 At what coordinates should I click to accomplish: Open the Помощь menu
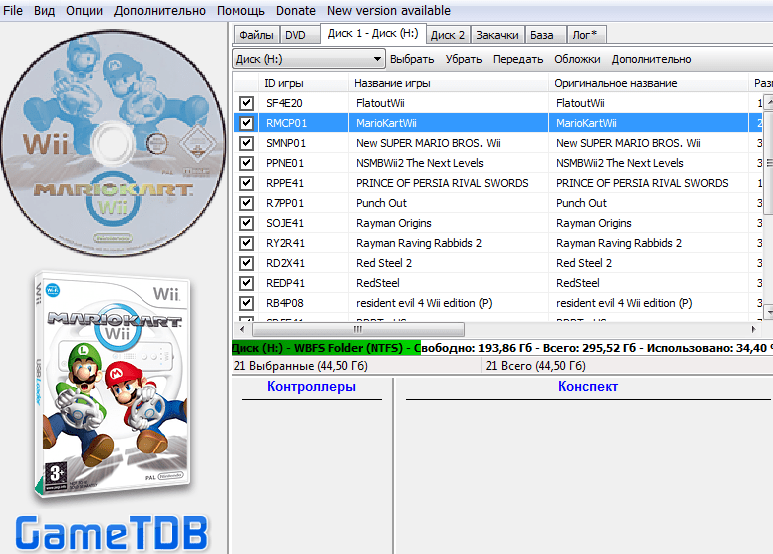pos(241,10)
